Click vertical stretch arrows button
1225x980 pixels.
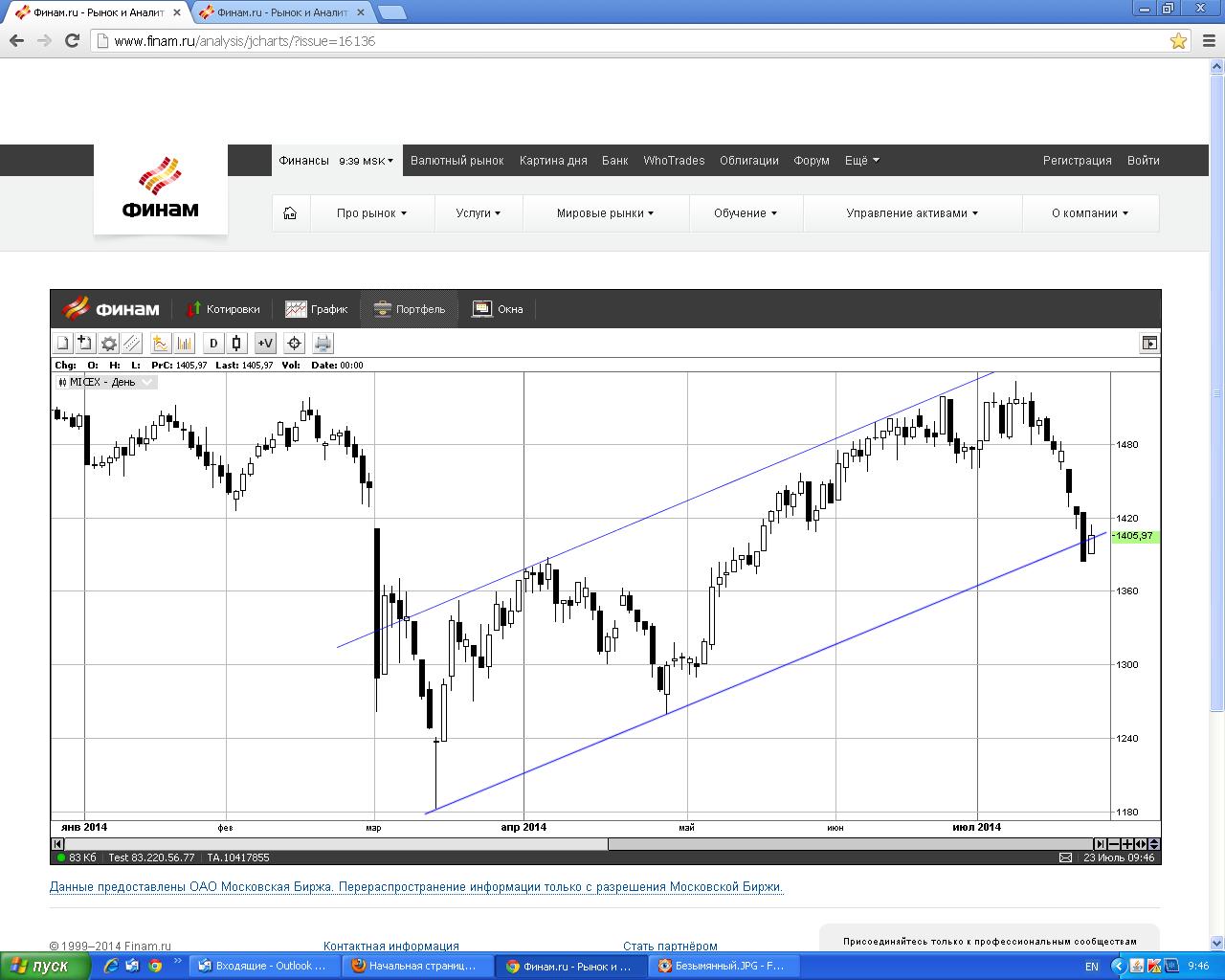tap(1154, 844)
